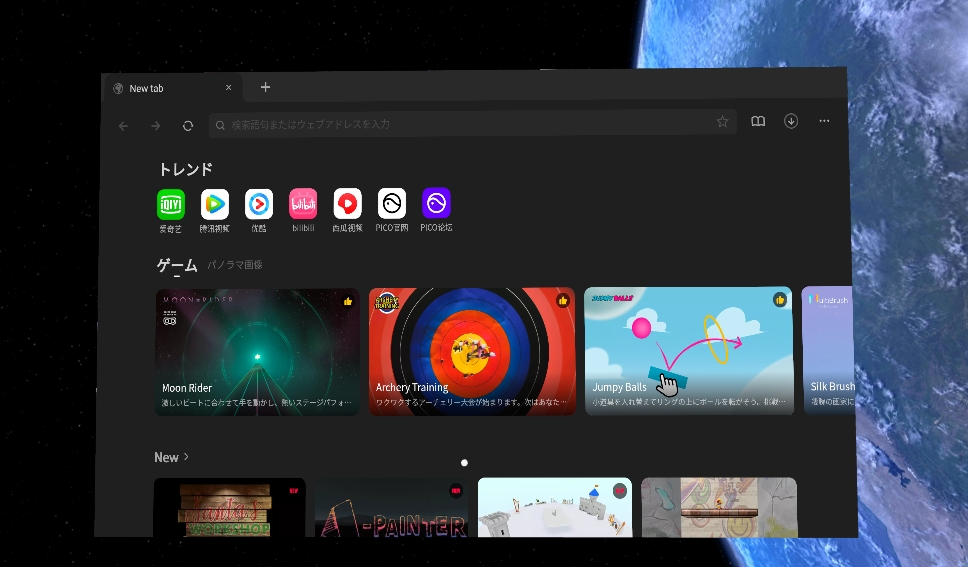Click the magnifier icon in address bar

220,125
